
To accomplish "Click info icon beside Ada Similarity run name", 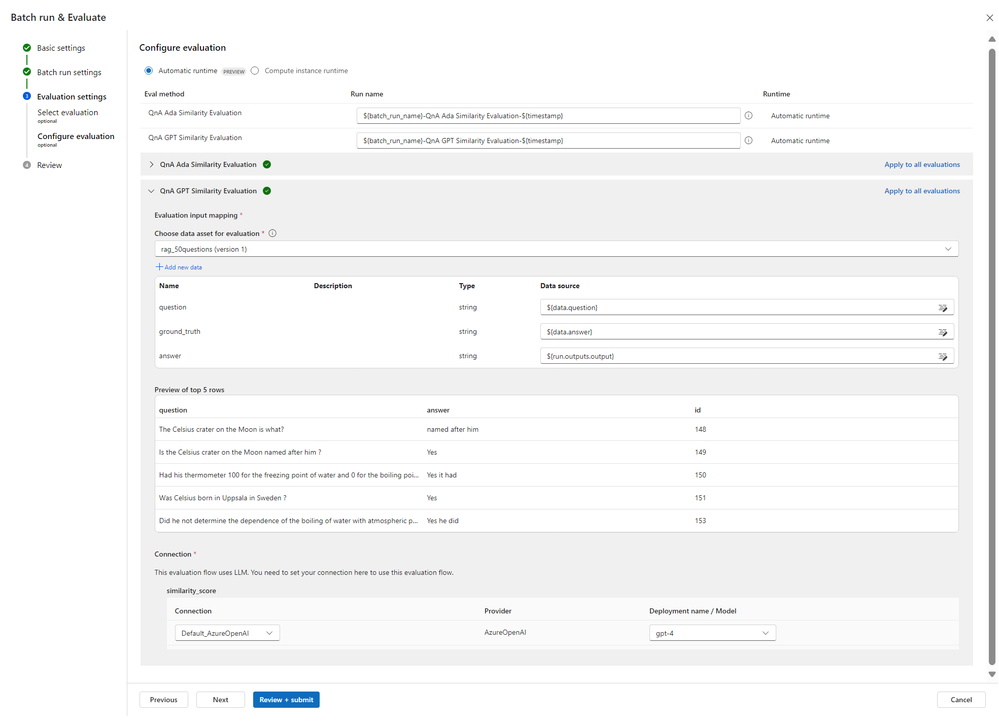I will [749, 116].
